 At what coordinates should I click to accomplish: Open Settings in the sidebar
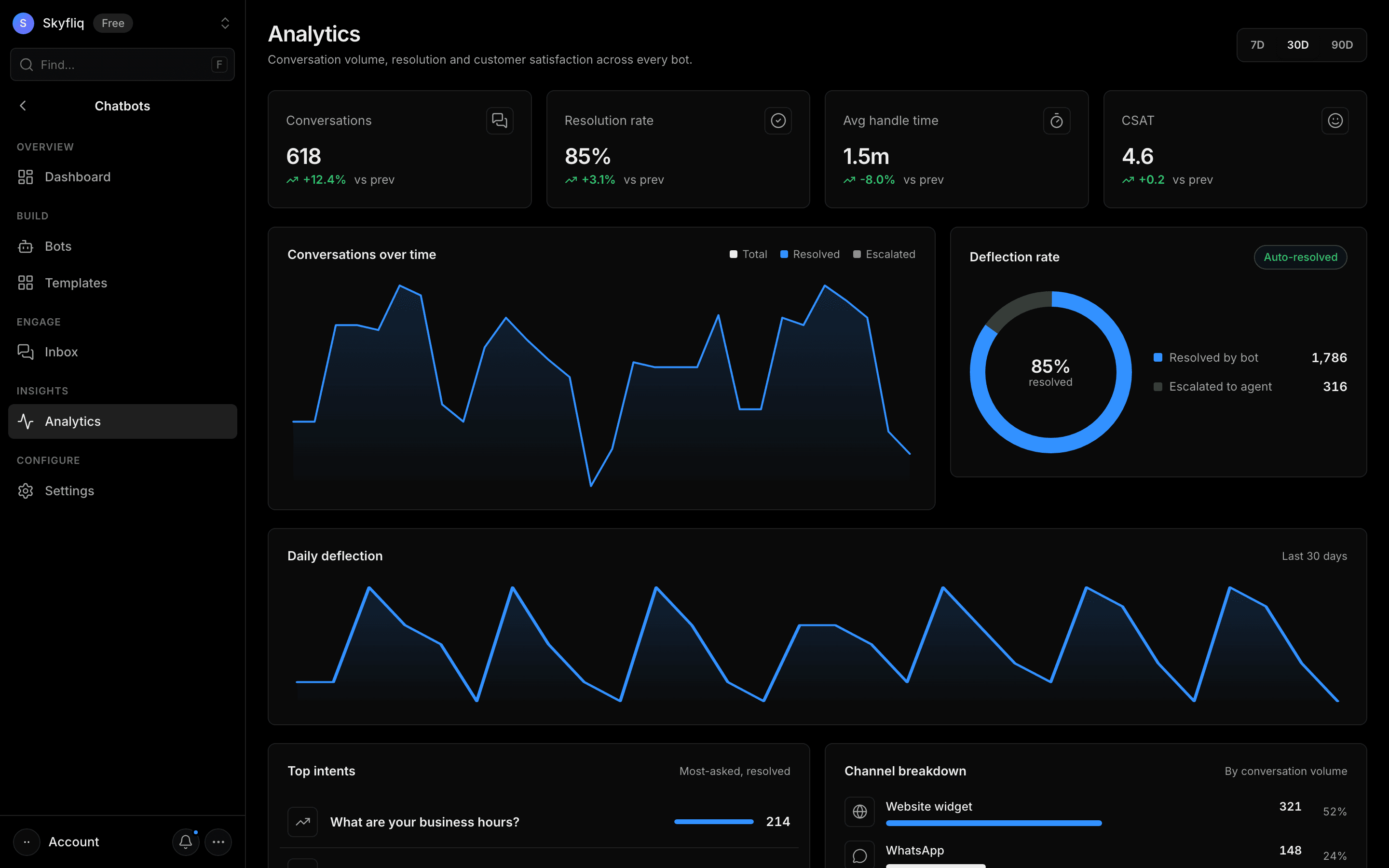pos(122,491)
